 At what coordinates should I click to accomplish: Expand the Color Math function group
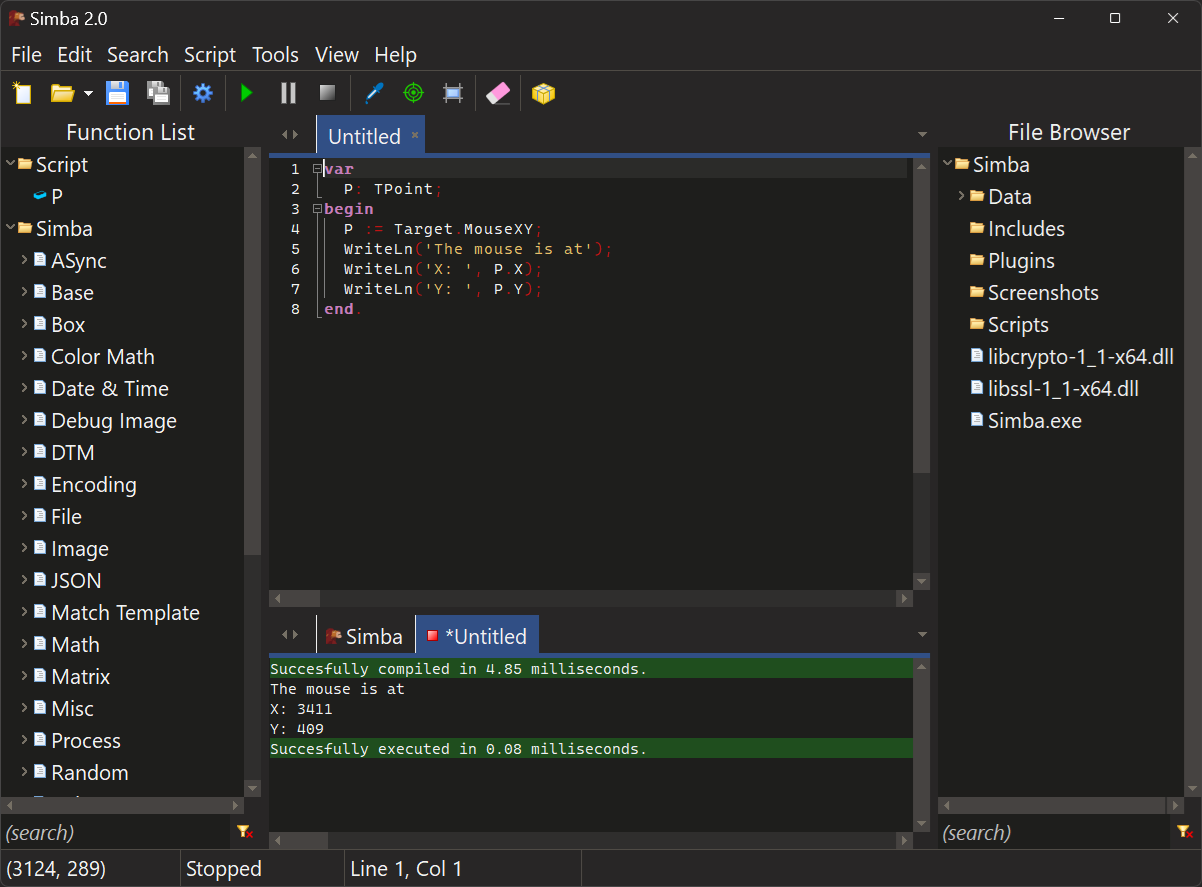click(x=25, y=356)
